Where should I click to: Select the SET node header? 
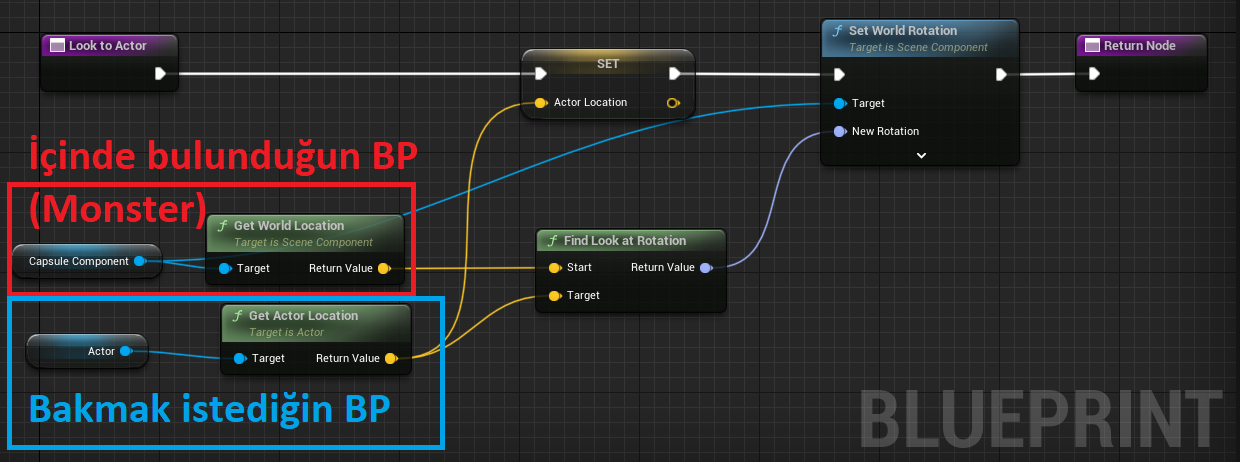(608, 63)
